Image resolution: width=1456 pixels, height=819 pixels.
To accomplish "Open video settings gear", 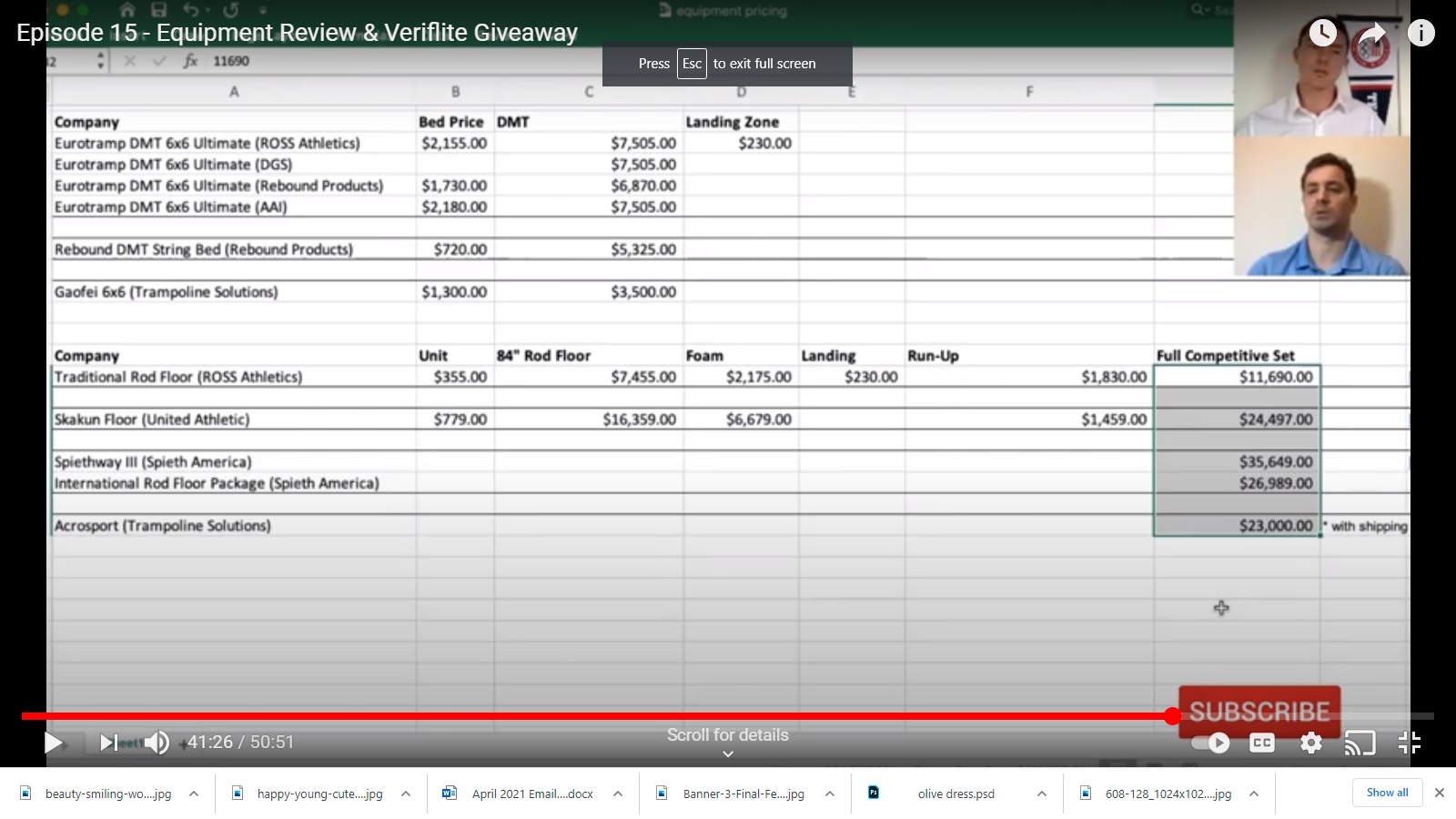I will pos(1311,743).
